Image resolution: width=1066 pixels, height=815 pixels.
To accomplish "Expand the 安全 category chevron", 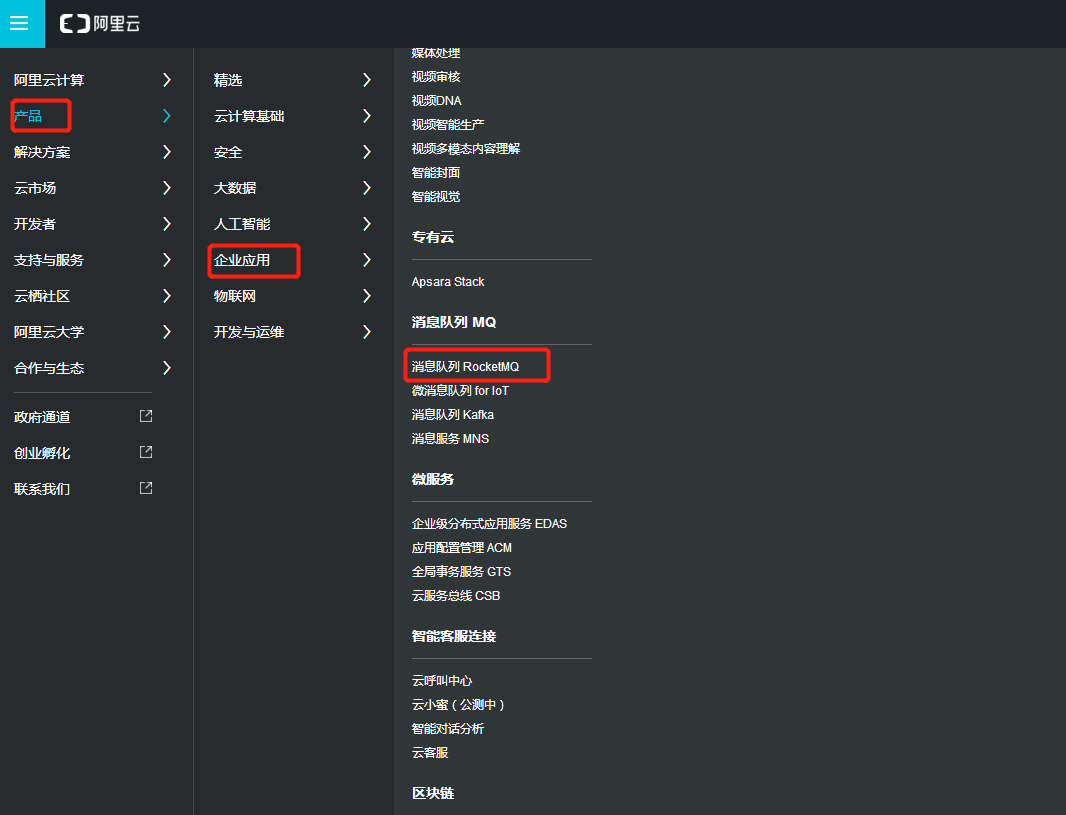I will (366, 152).
